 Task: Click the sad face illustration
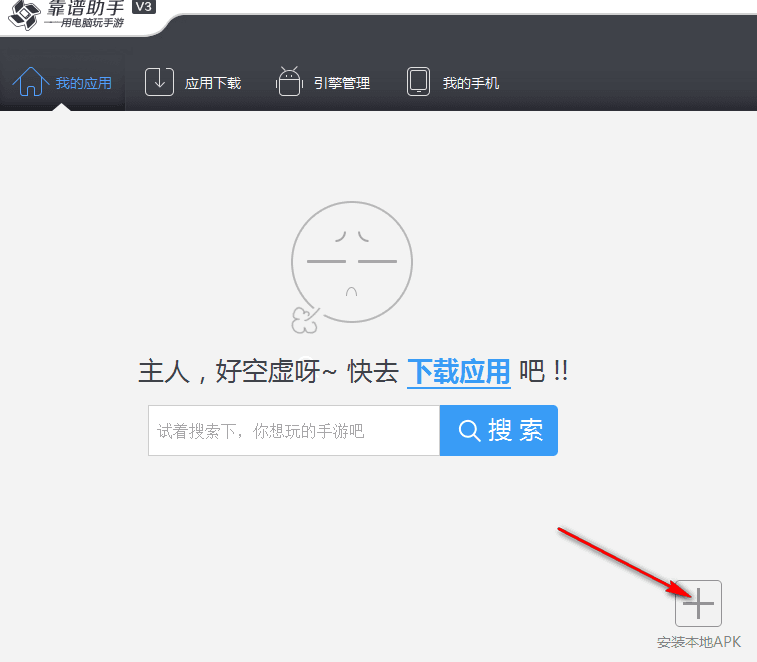(x=351, y=262)
